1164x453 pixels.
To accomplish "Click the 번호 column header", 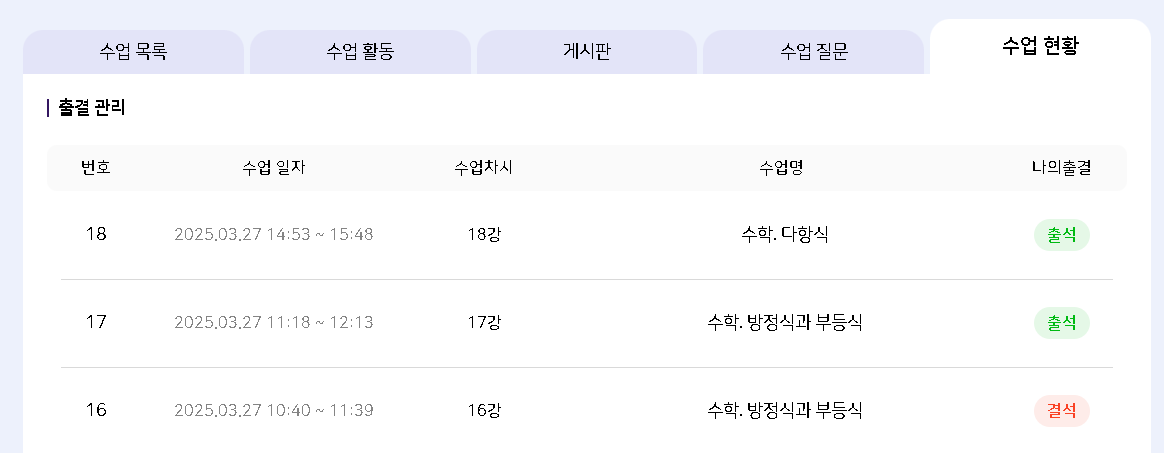I will [x=96, y=168].
